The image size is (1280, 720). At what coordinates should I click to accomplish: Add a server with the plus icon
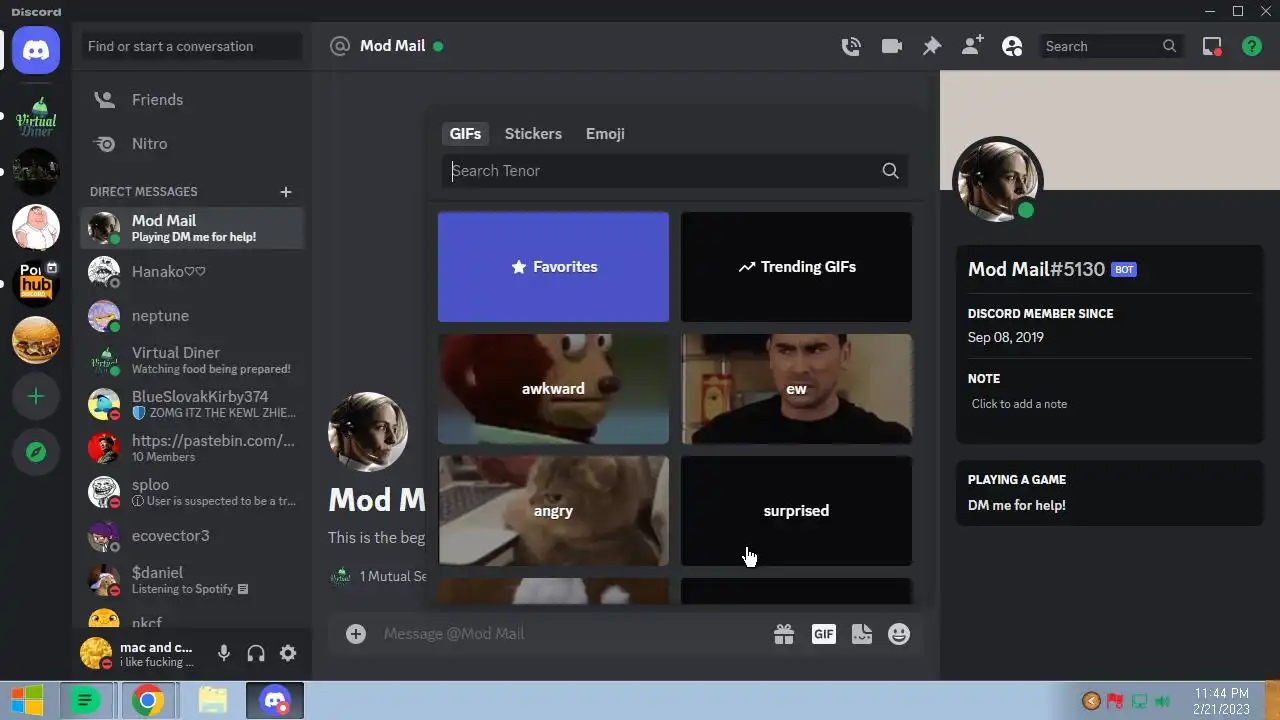pos(36,397)
